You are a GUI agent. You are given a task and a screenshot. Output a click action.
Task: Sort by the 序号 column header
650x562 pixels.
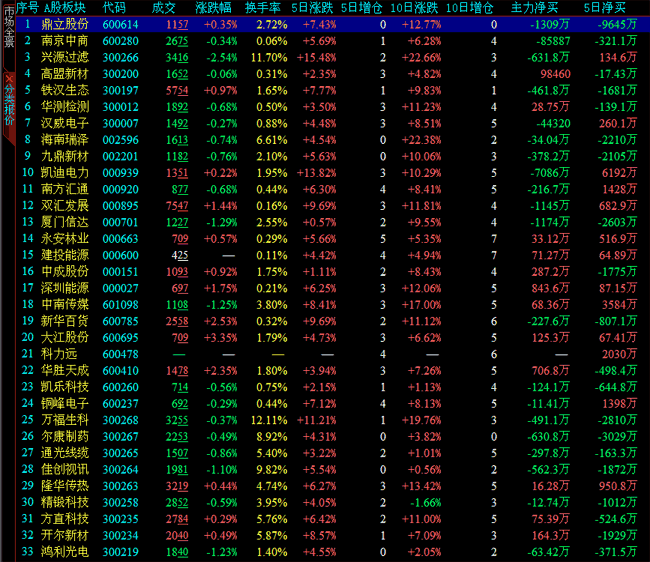tap(27, 7)
